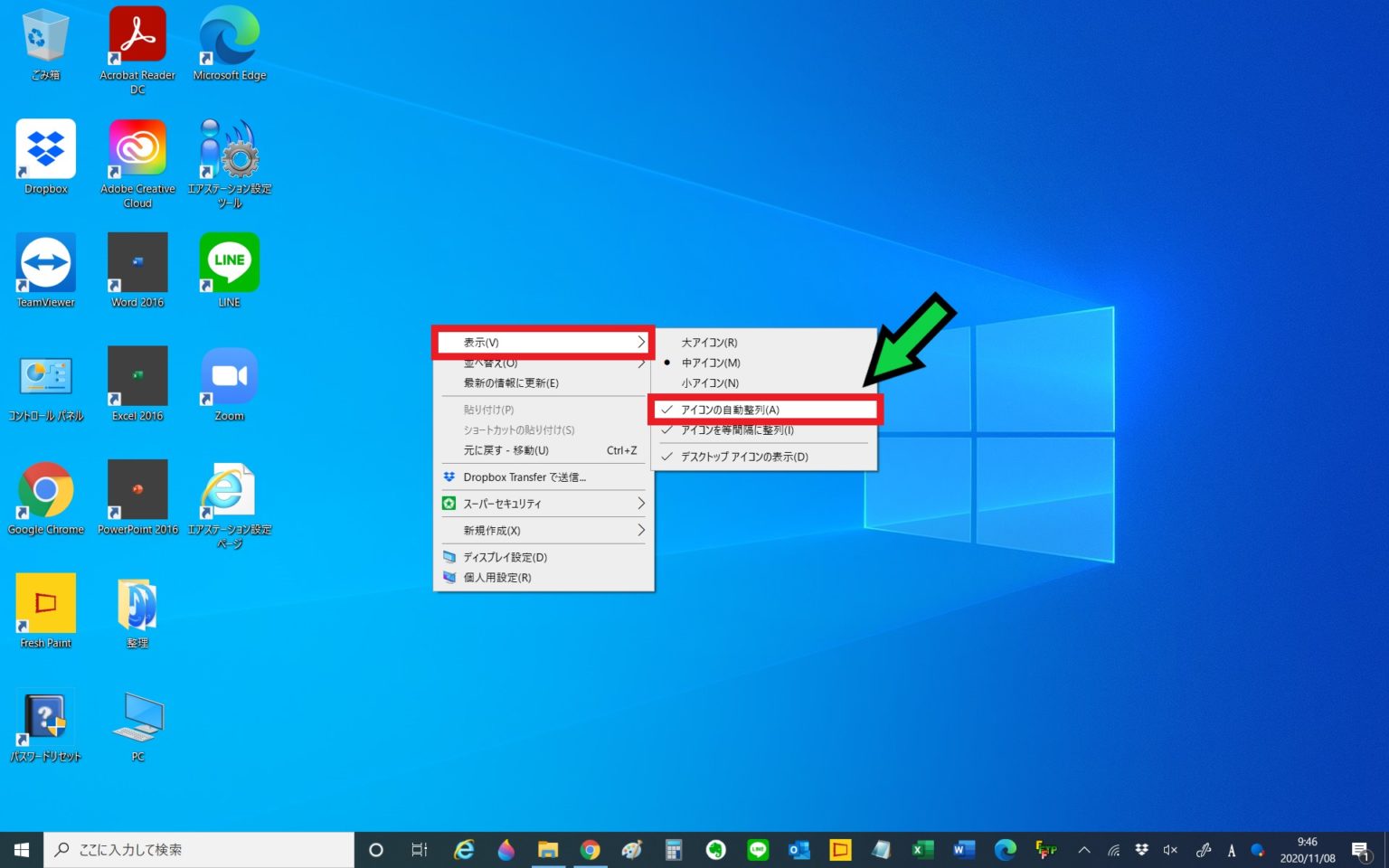Open the Fresh Paint desktop icon
1389x868 pixels.
pos(46,605)
